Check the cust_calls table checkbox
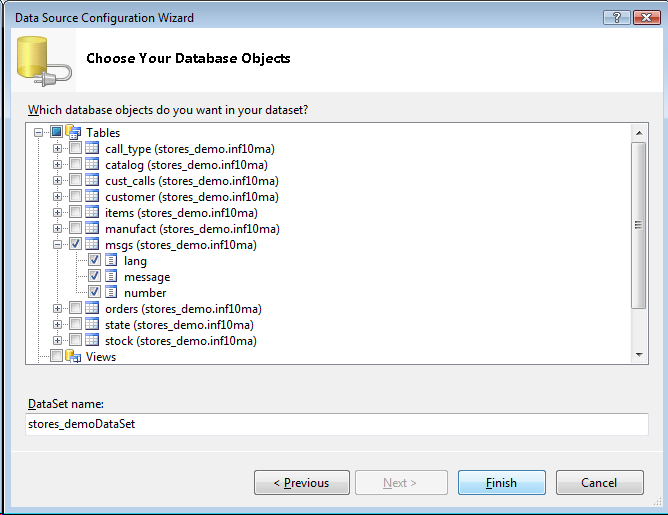Screen dimensions: 668x515 tap(75, 181)
